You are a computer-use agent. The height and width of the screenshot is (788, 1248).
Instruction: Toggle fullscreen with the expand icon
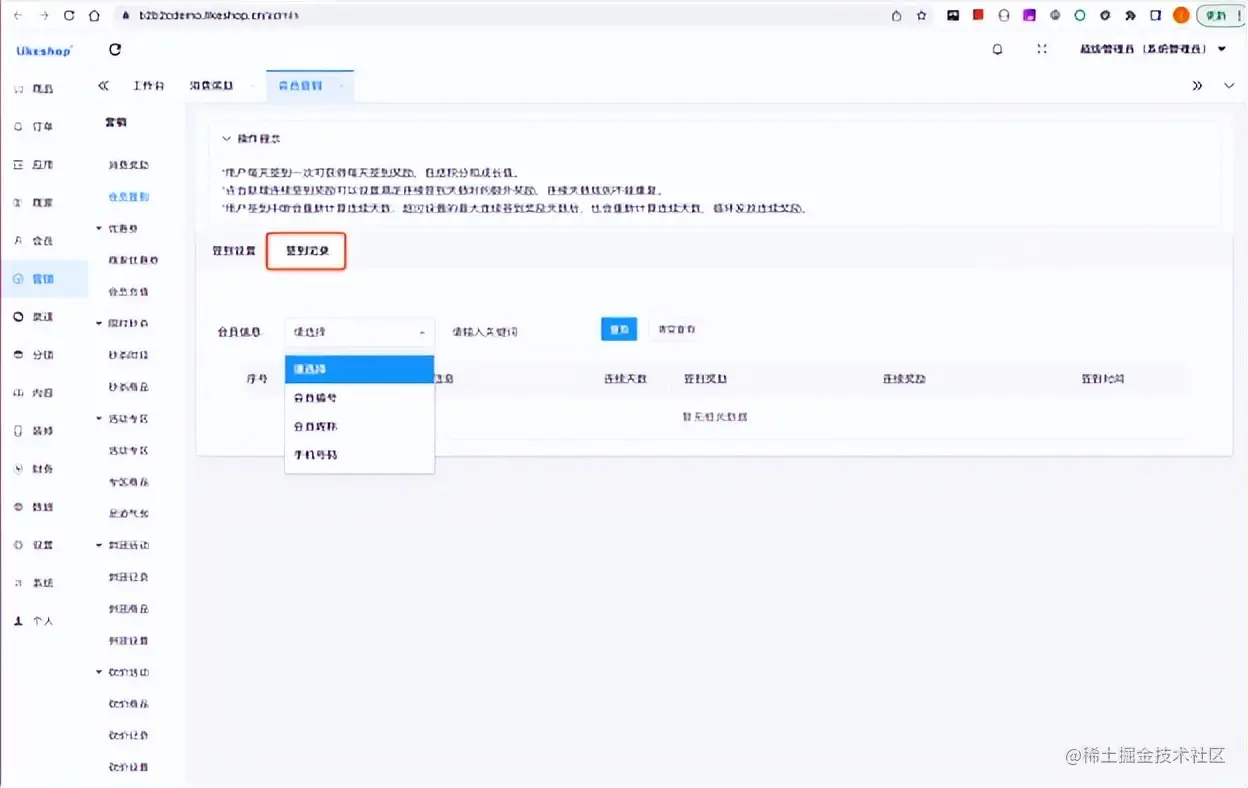coord(1042,49)
